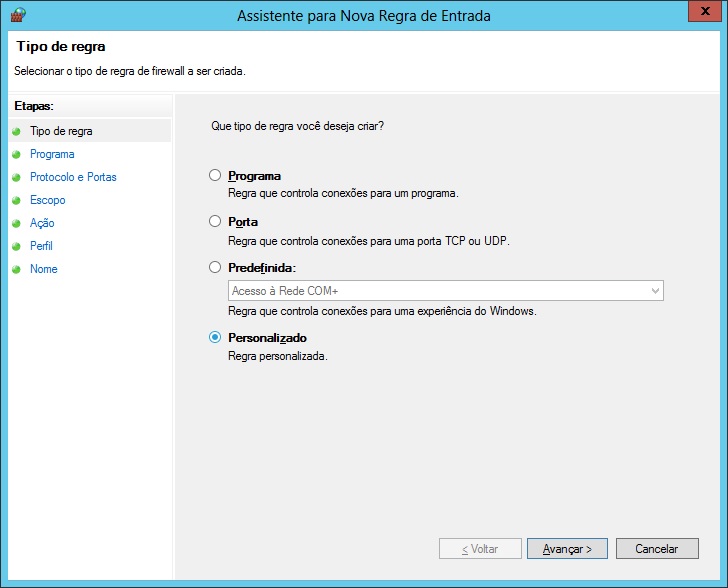The height and width of the screenshot is (588, 728).
Task: Click green bullet next to Escopo step
Action: pos(16,200)
